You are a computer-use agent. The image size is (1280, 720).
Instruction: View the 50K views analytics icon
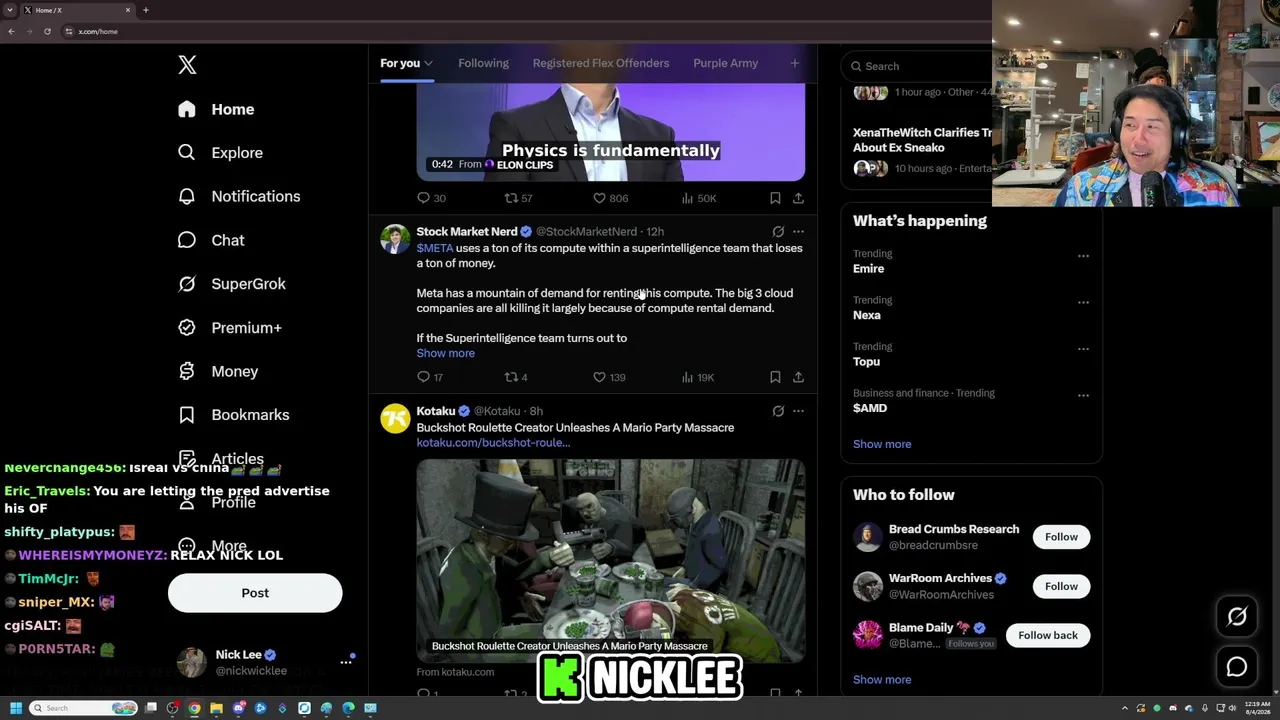[x=688, y=198]
